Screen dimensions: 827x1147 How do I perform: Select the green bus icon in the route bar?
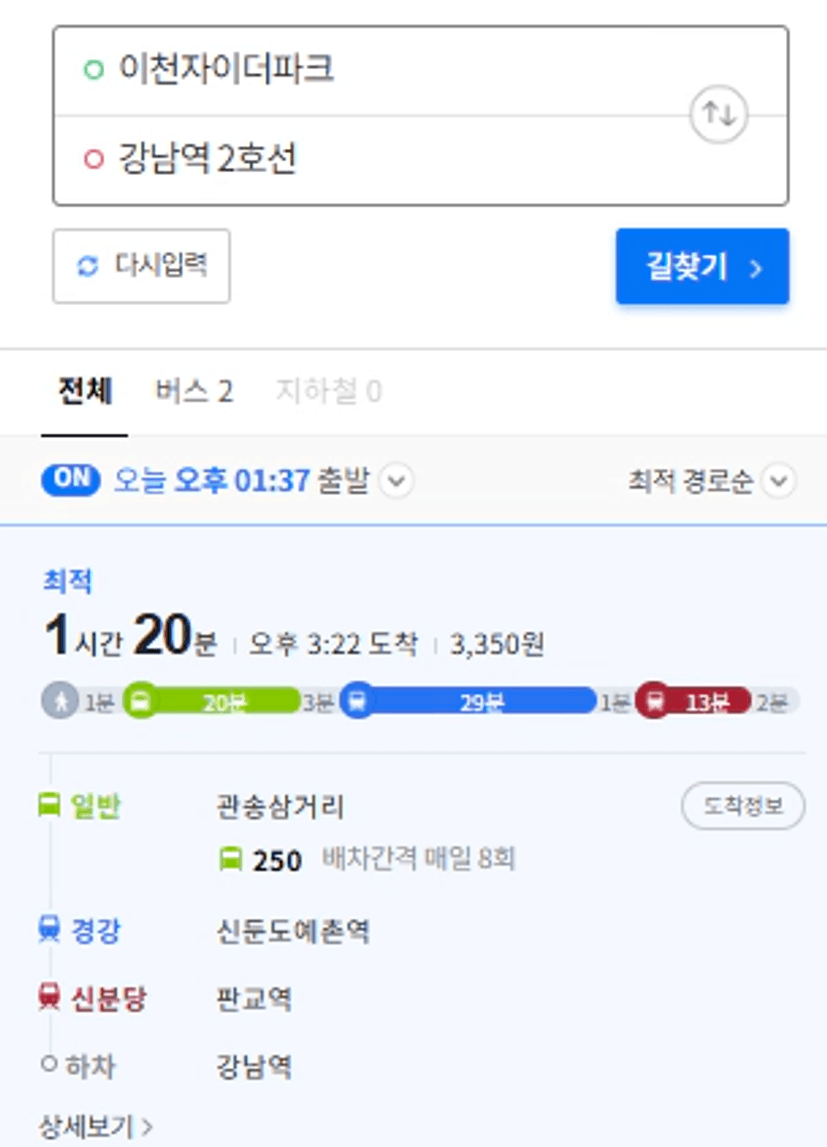point(140,702)
